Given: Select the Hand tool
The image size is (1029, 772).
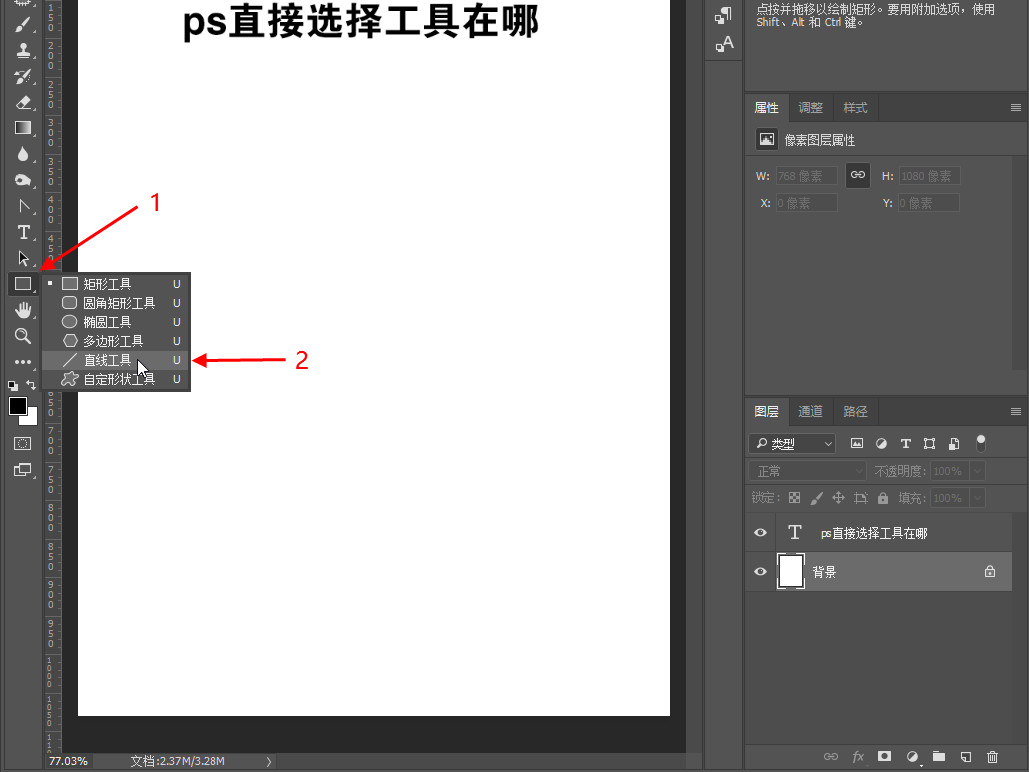Looking at the screenshot, I should pyautogui.click(x=23, y=310).
